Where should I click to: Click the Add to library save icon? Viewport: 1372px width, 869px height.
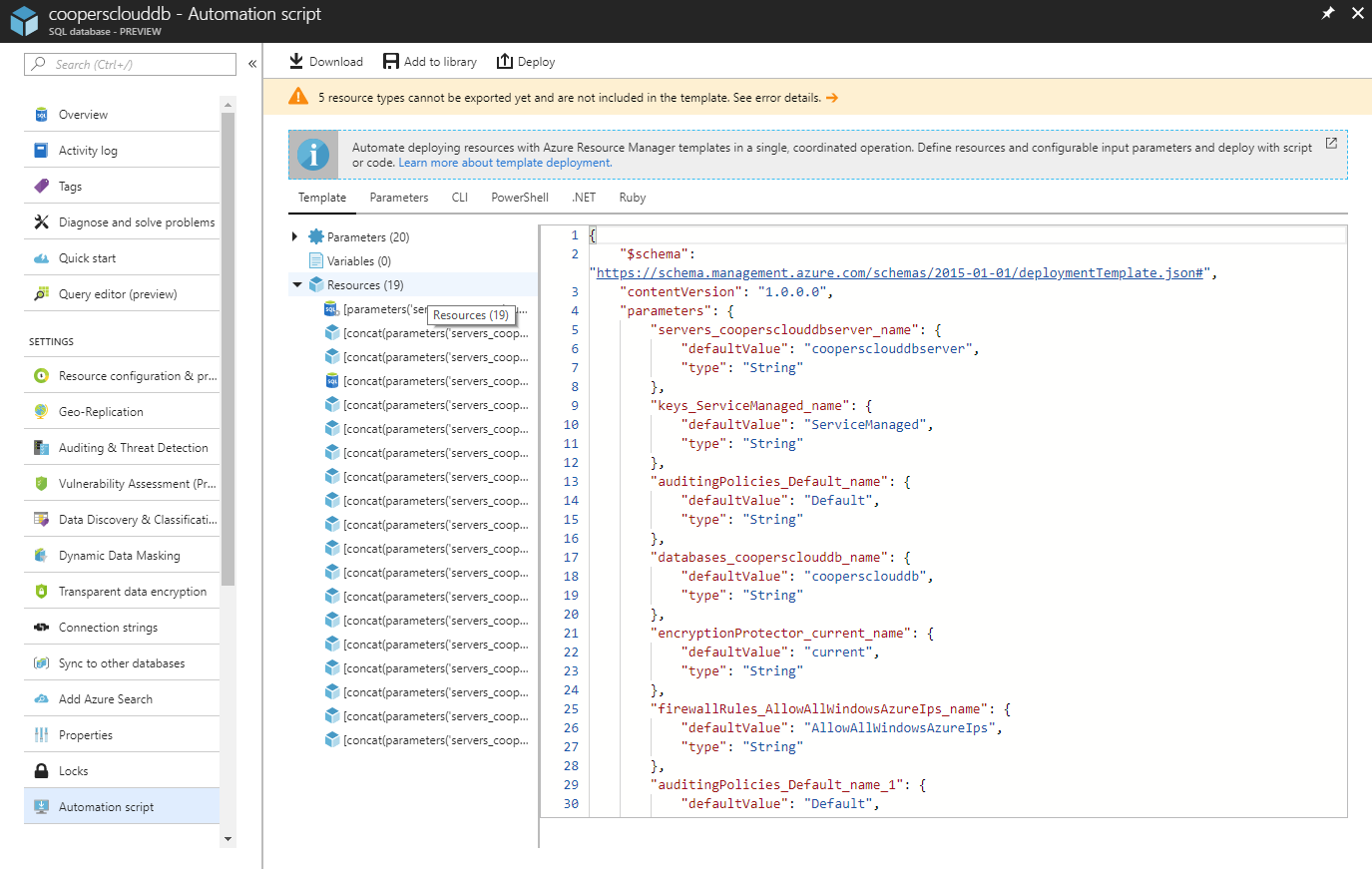(391, 61)
